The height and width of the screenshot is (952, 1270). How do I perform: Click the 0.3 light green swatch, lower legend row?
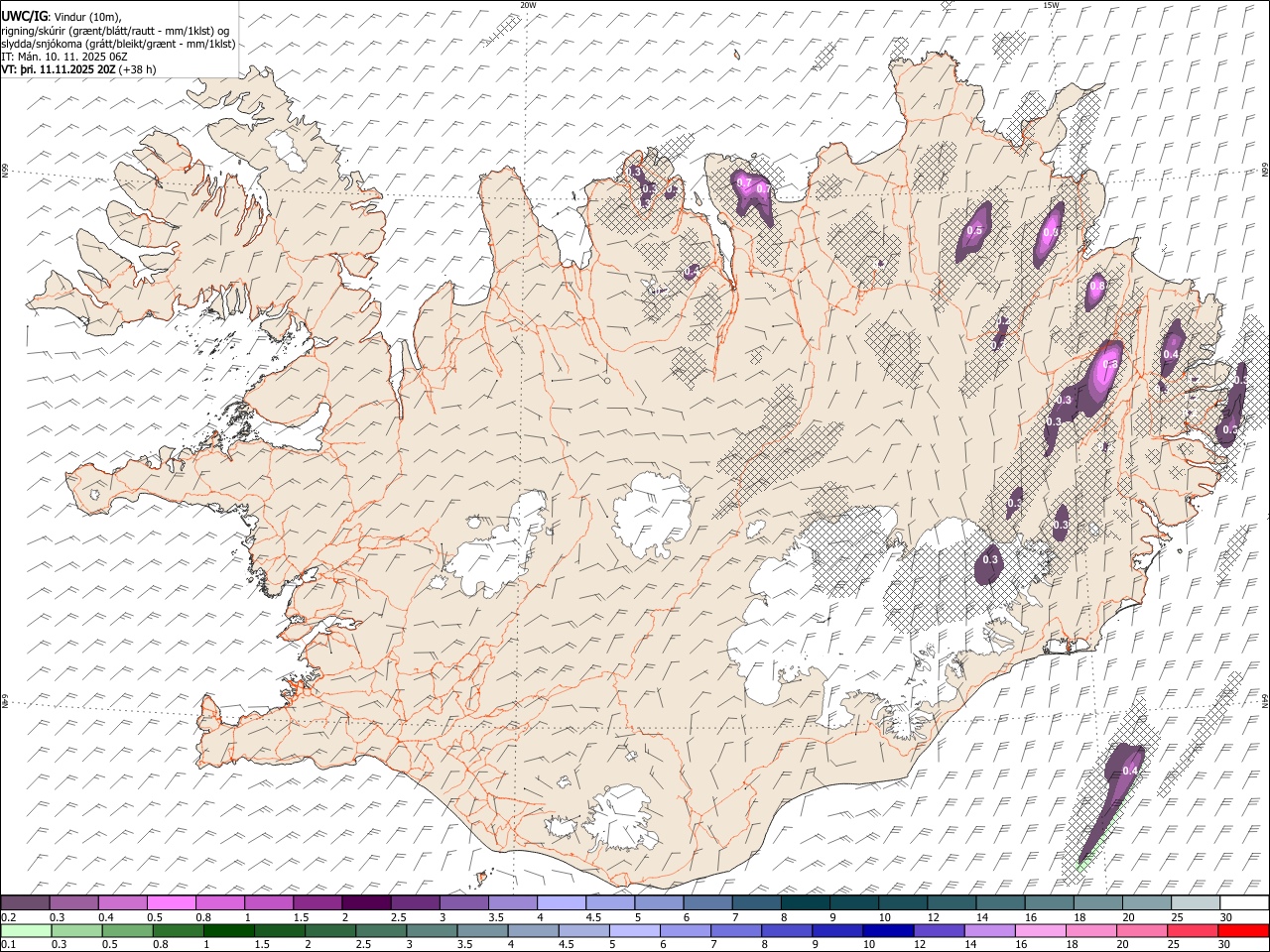tap(76, 930)
